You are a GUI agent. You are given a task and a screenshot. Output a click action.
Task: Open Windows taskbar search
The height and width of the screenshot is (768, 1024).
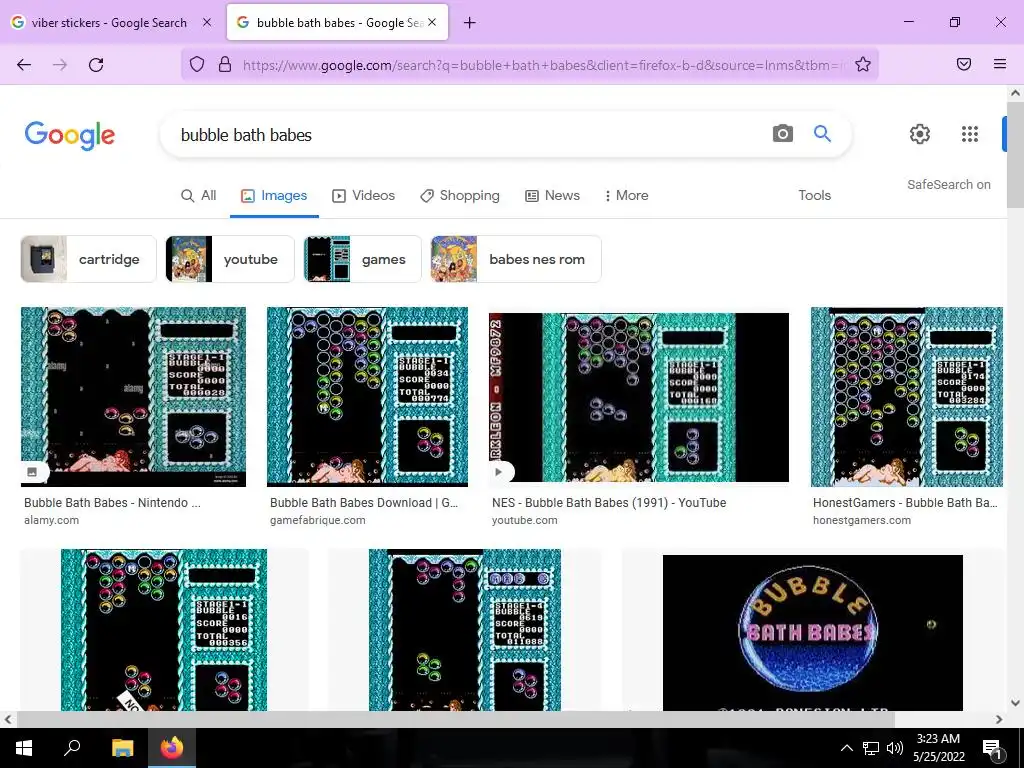(x=72, y=748)
